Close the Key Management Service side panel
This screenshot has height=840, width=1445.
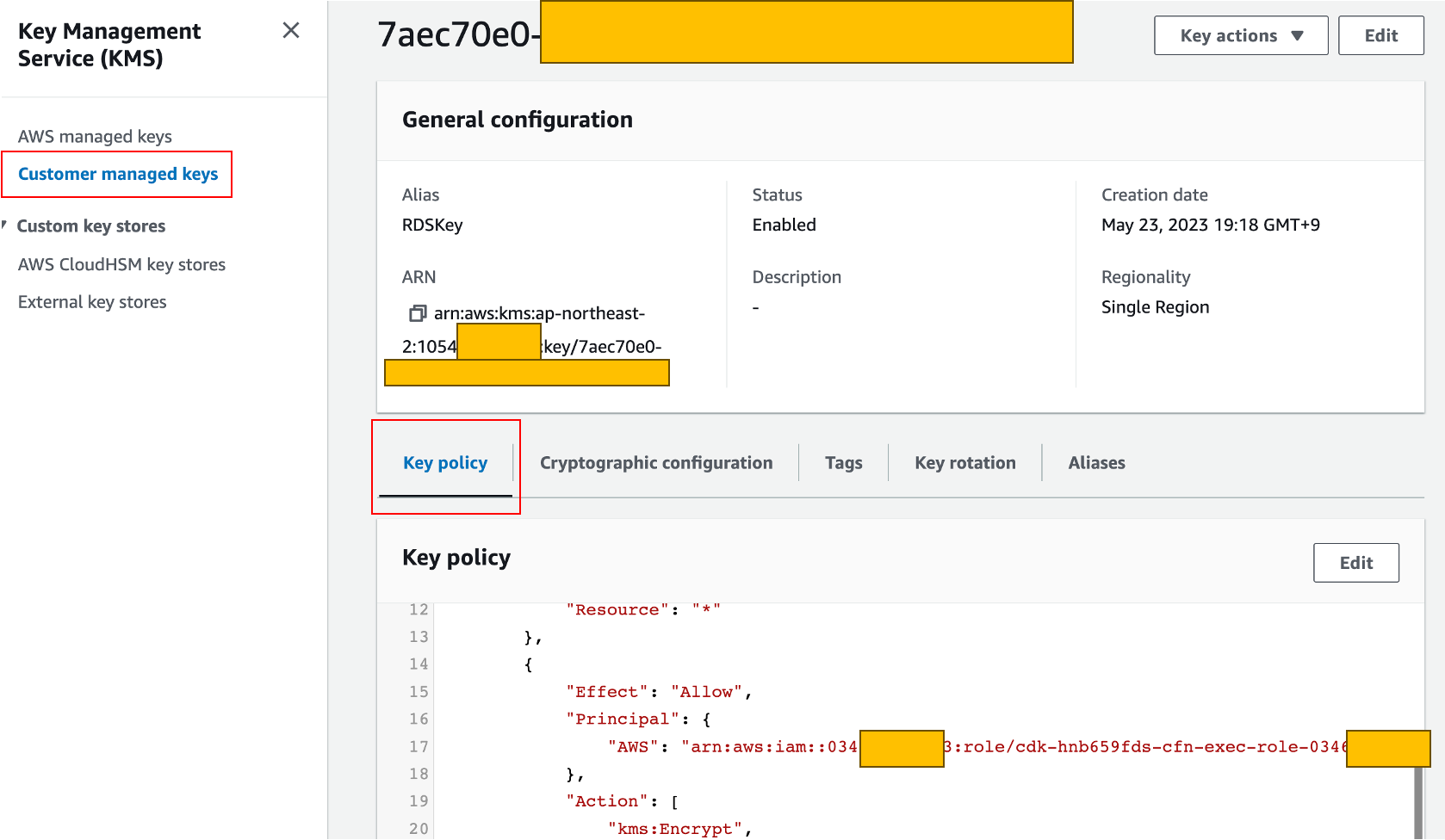[291, 31]
